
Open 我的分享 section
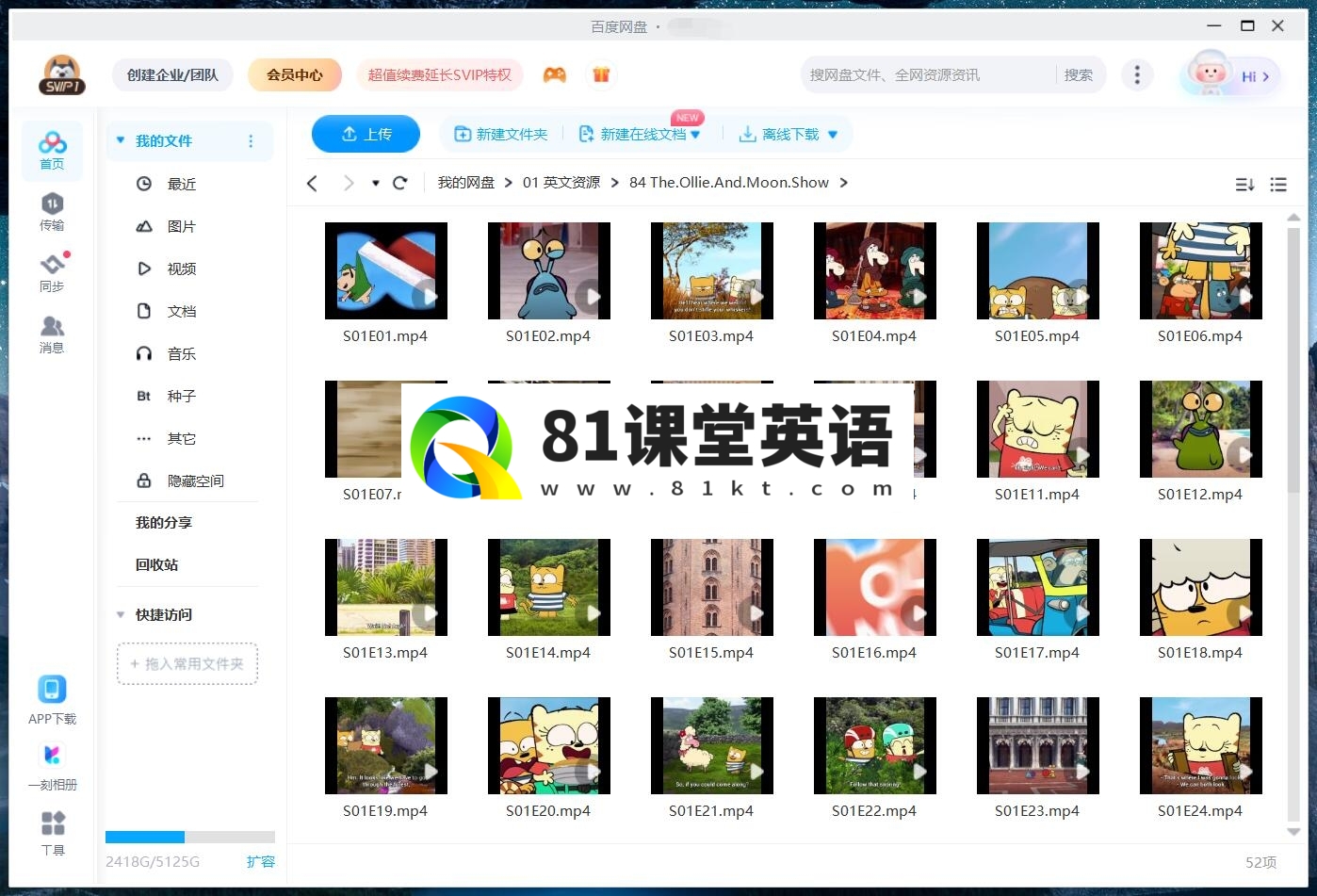click(x=164, y=522)
